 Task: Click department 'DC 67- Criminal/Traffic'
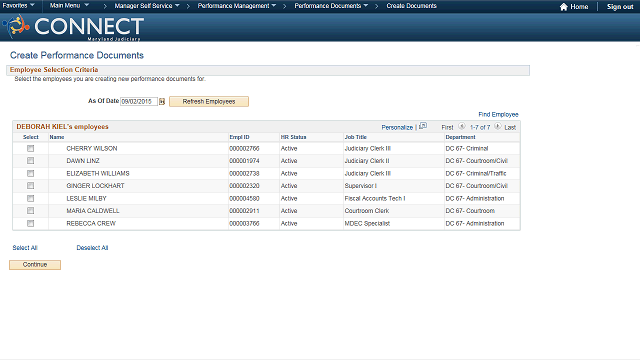[476, 173]
